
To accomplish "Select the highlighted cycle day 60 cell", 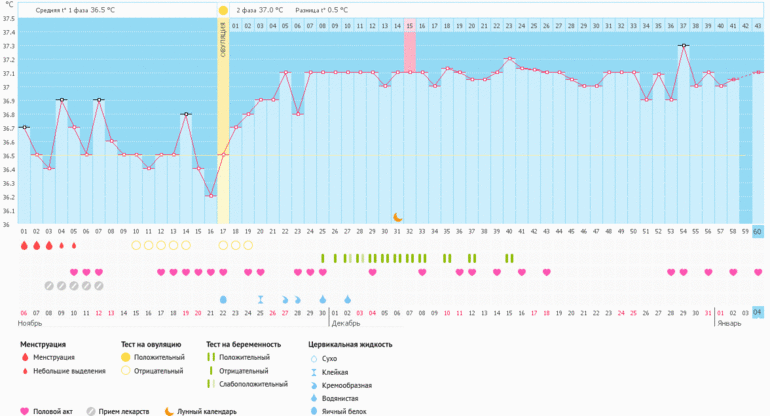I will (757, 231).
